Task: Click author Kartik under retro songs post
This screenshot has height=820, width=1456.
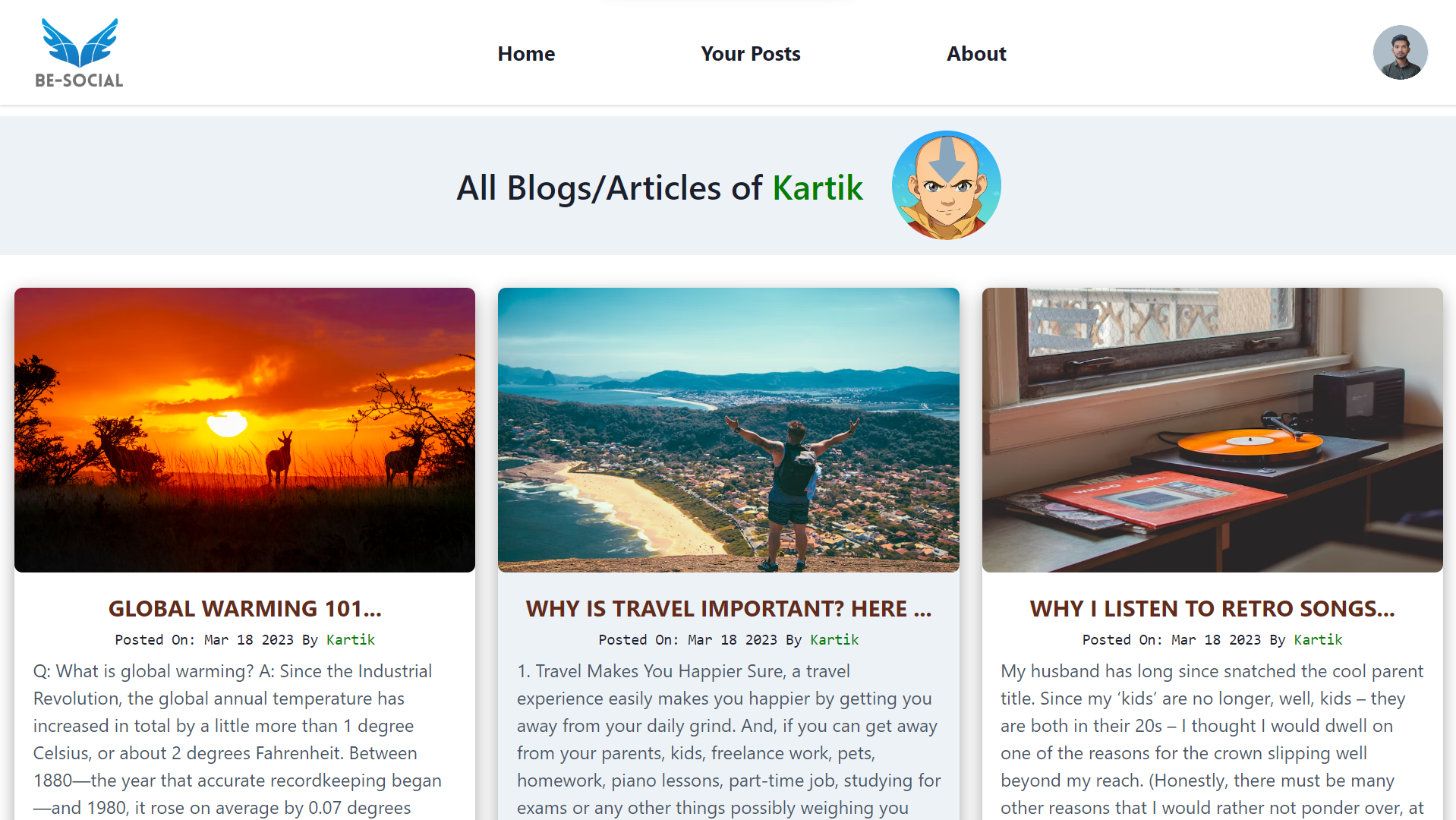Action: pyautogui.click(x=1318, y=640)
